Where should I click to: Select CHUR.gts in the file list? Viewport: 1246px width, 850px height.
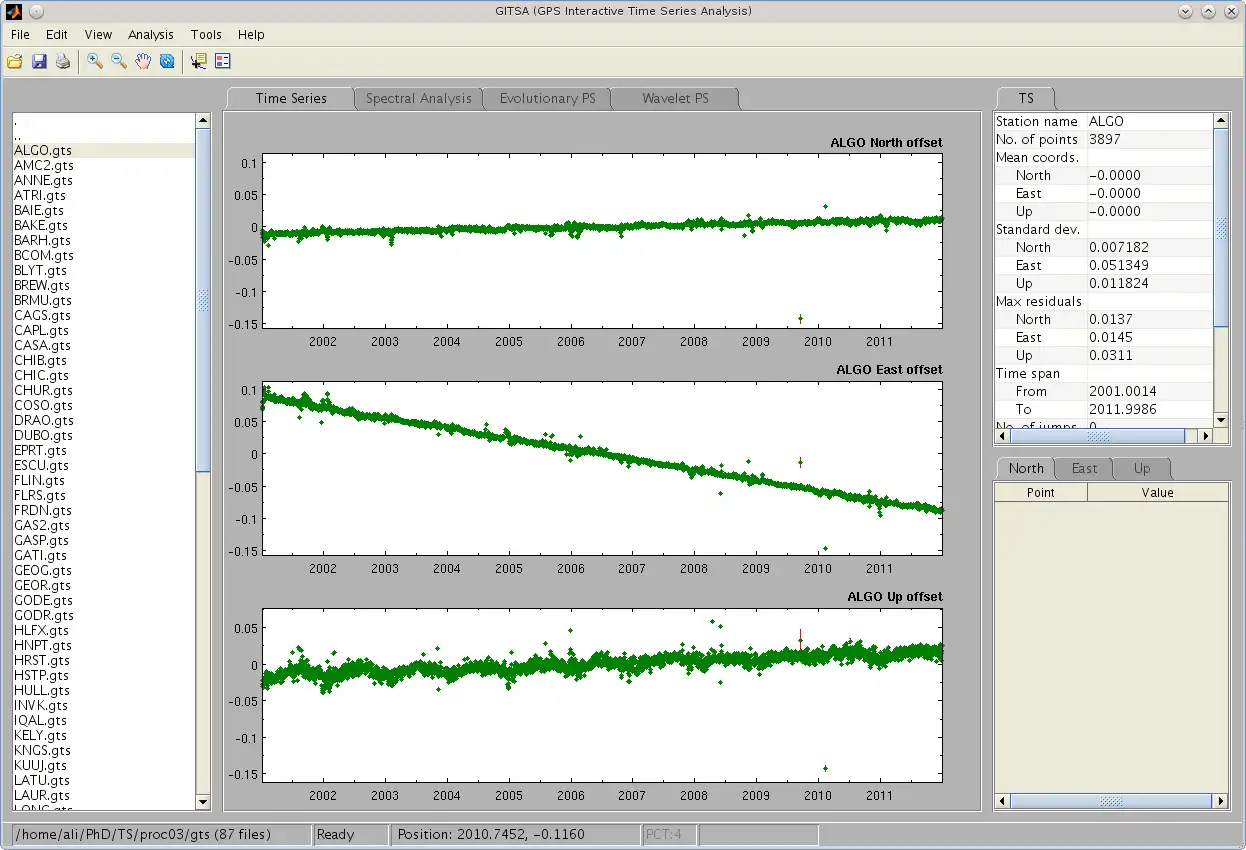(x=43, y=390)
